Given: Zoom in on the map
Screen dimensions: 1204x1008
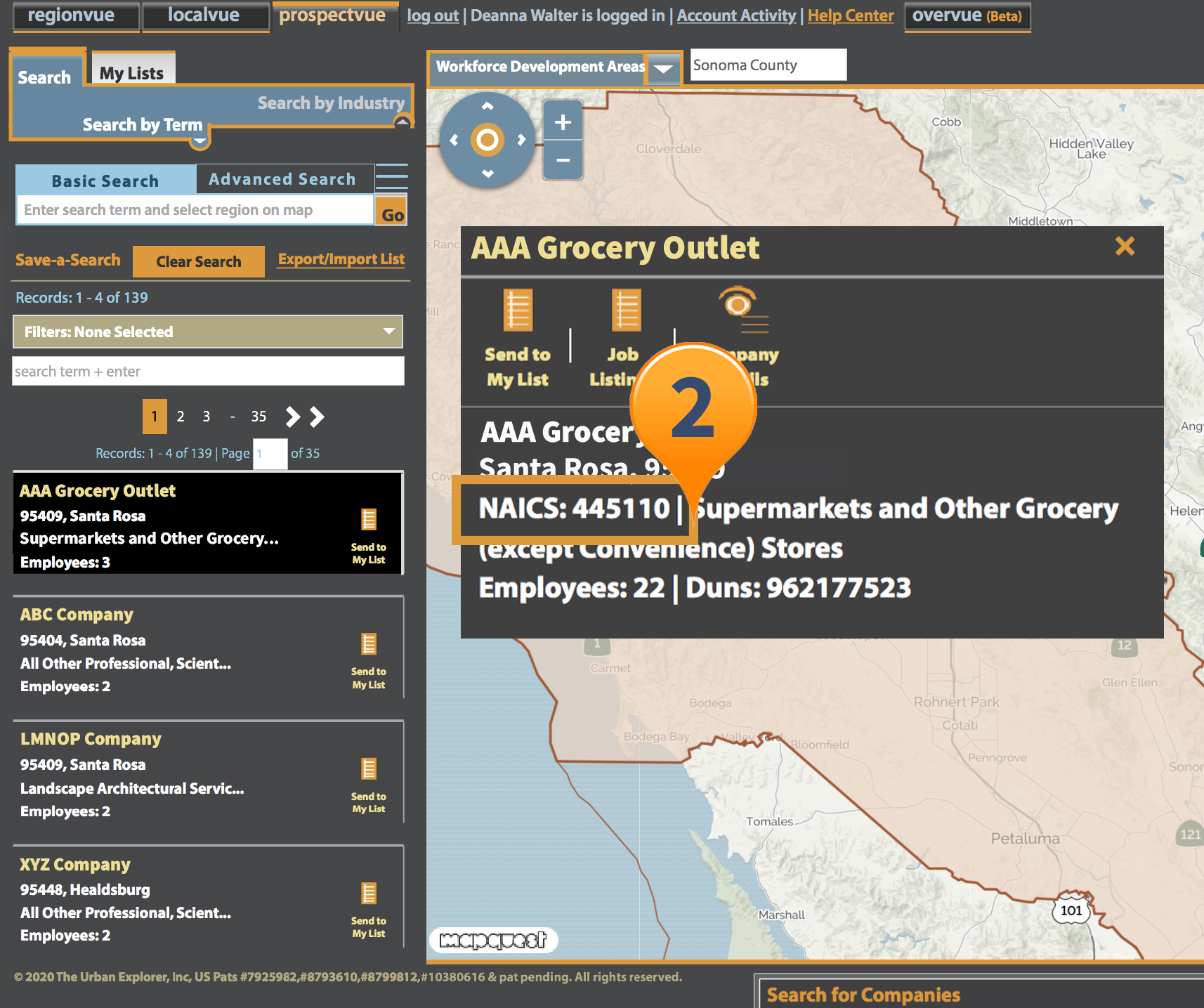Looking at the screenshot, I should [x=563, y=122].
